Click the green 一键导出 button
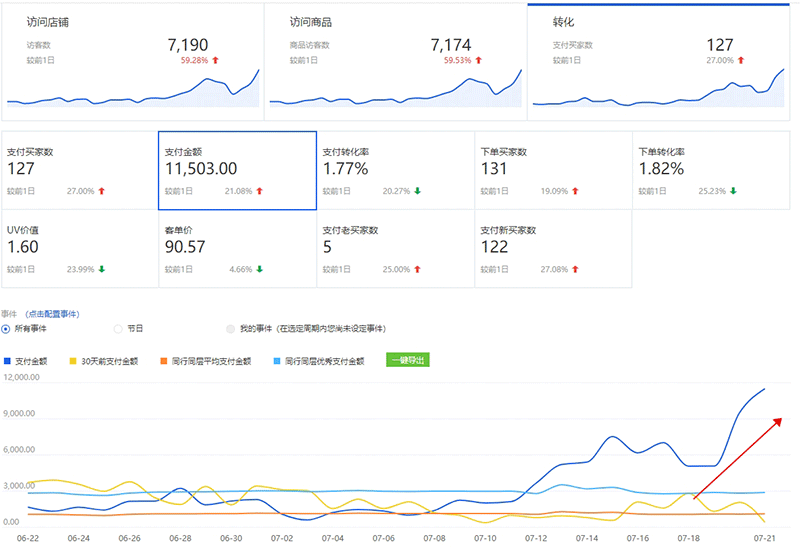The image size is (800, 549). 407,360
